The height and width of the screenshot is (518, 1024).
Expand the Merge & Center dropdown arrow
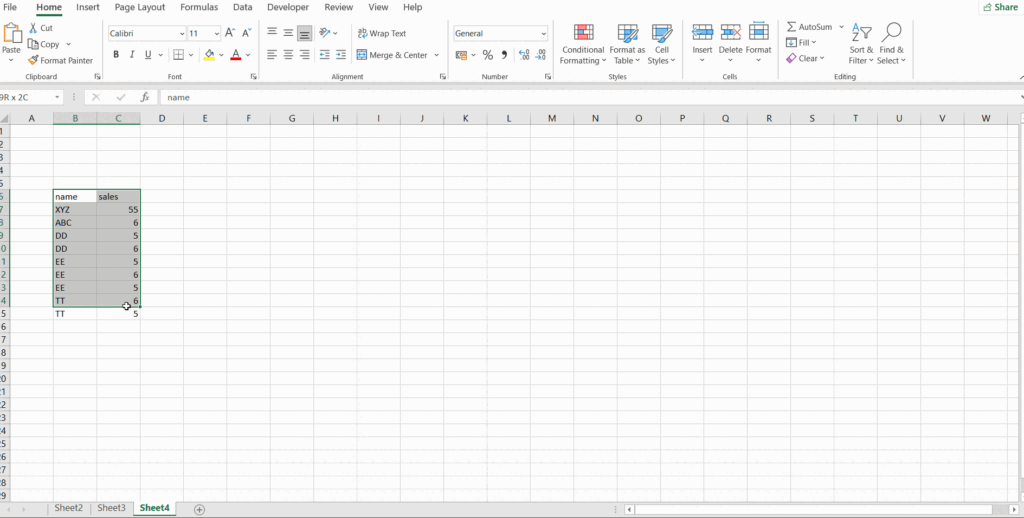point(437,56)
